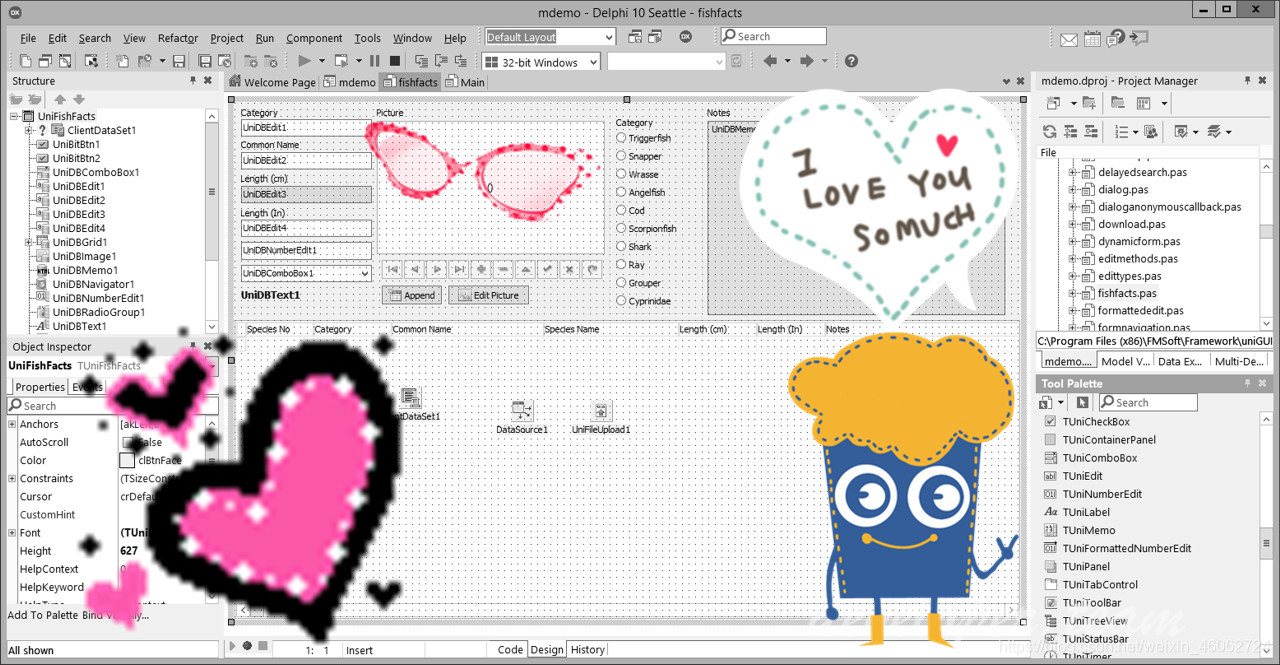Navigate forward with the right arrow icon
The width and height of the screenshot is (1280, 665).
click(806, 61)
